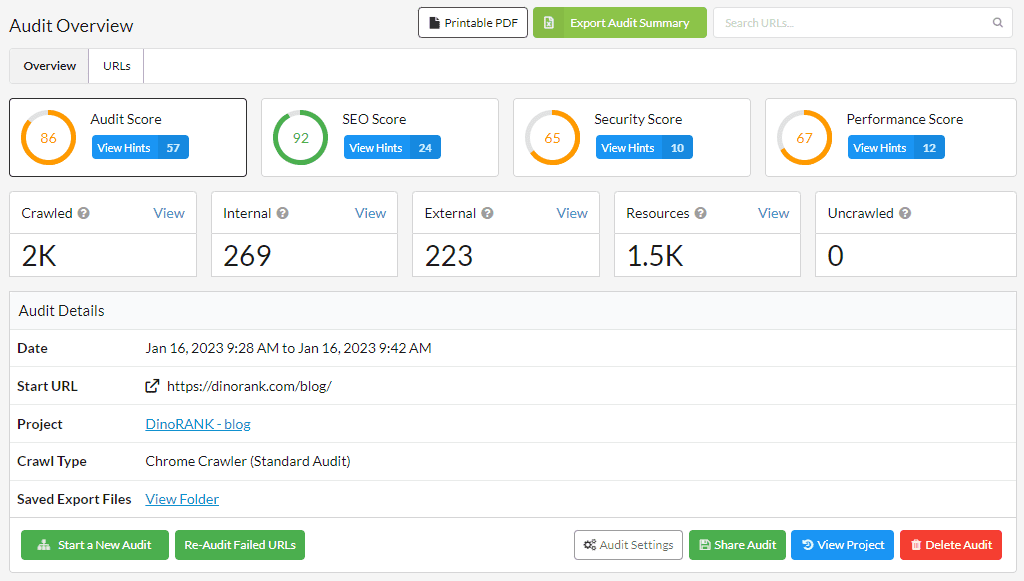The height and width of the screenshot is (581, 1024).
Task: Click the Audit Score 86 gauge
Action: (48, 138)
